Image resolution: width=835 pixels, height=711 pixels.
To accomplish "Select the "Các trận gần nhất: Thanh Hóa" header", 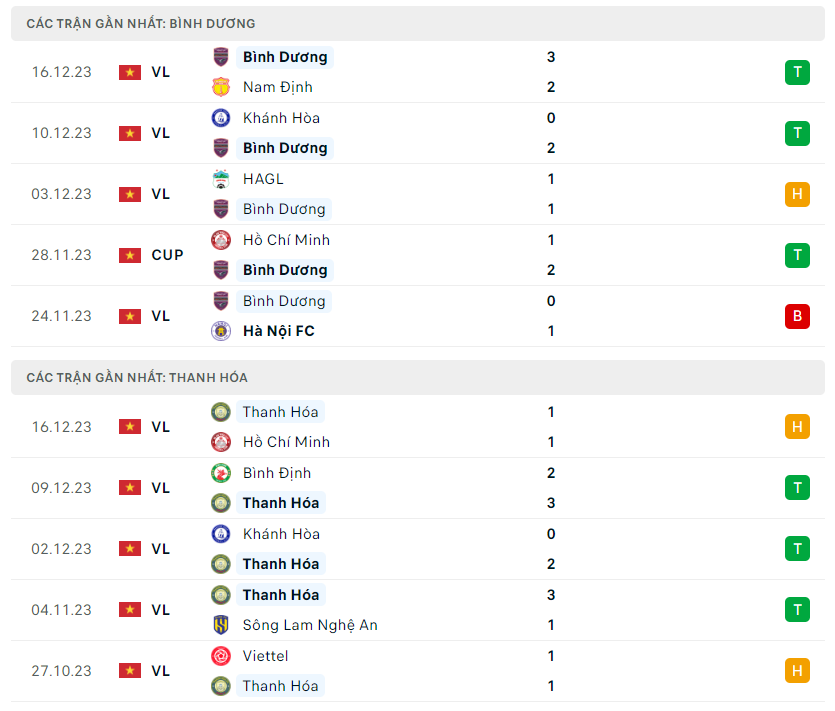I will [137, 378].
